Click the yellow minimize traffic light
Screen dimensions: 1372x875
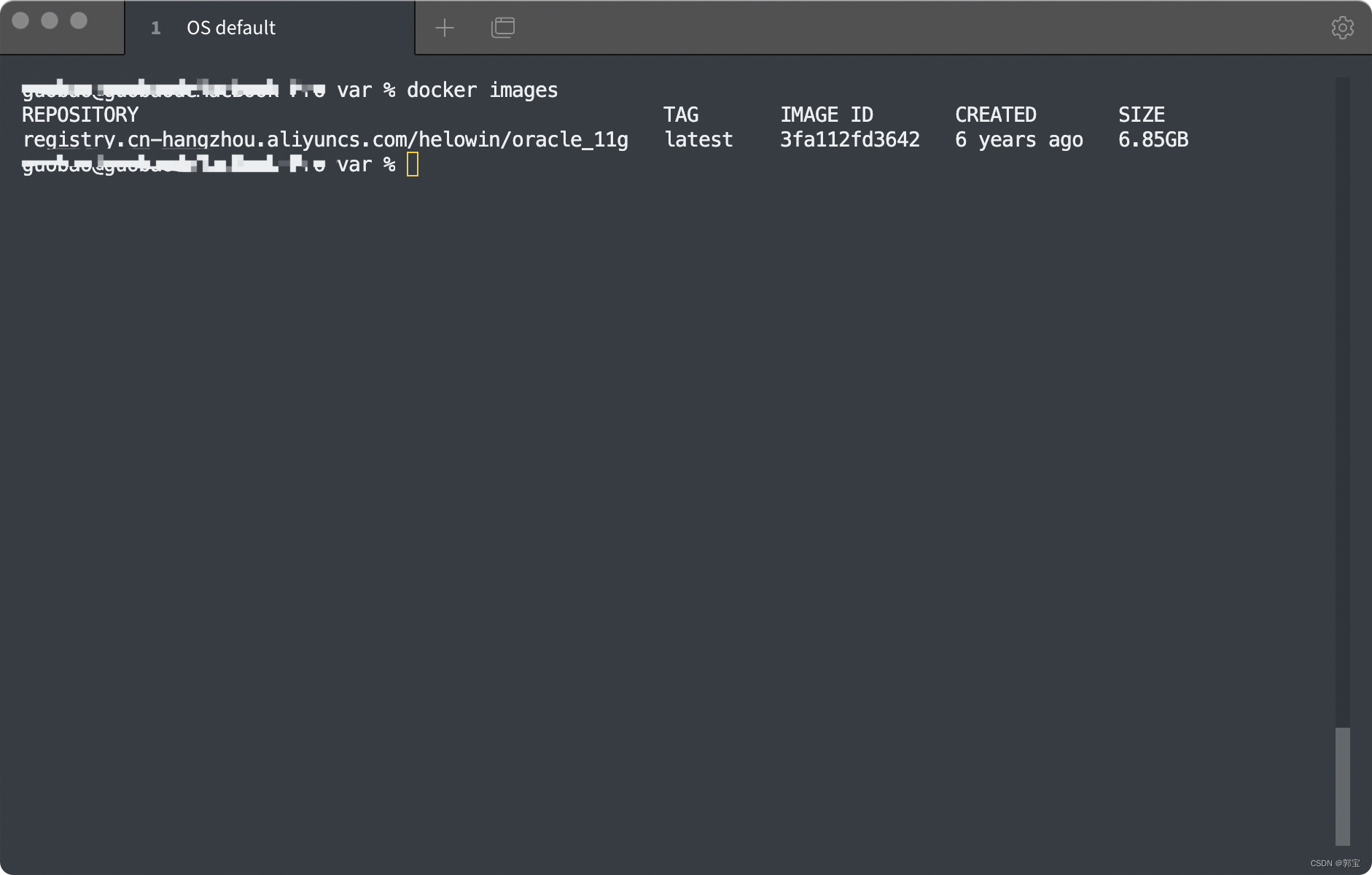[50, 22]
